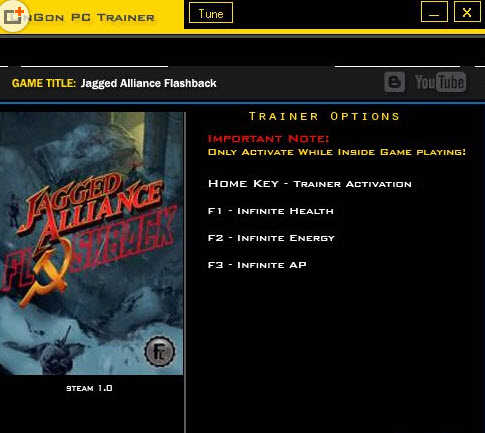Click the Important Note red label
The image size is (485, 433).
[x=268, y=139]
